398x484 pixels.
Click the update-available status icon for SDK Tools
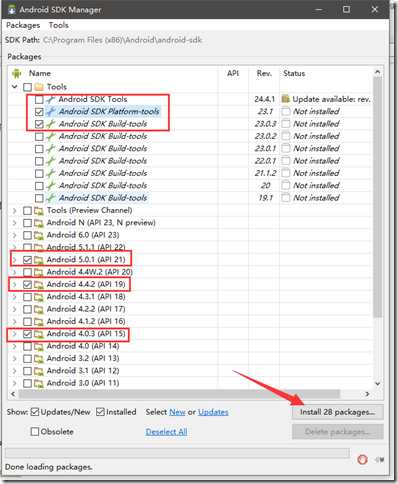click(x=286, y=99)
